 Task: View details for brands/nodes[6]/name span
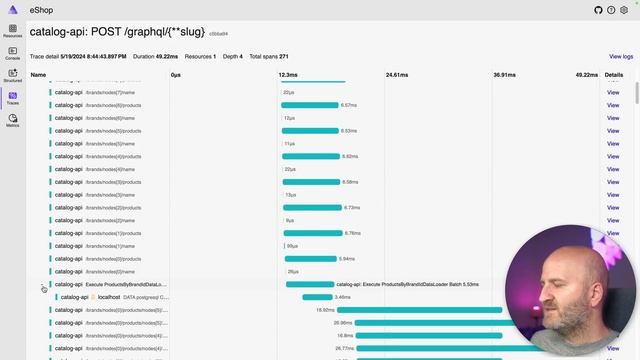pos(613,118)
